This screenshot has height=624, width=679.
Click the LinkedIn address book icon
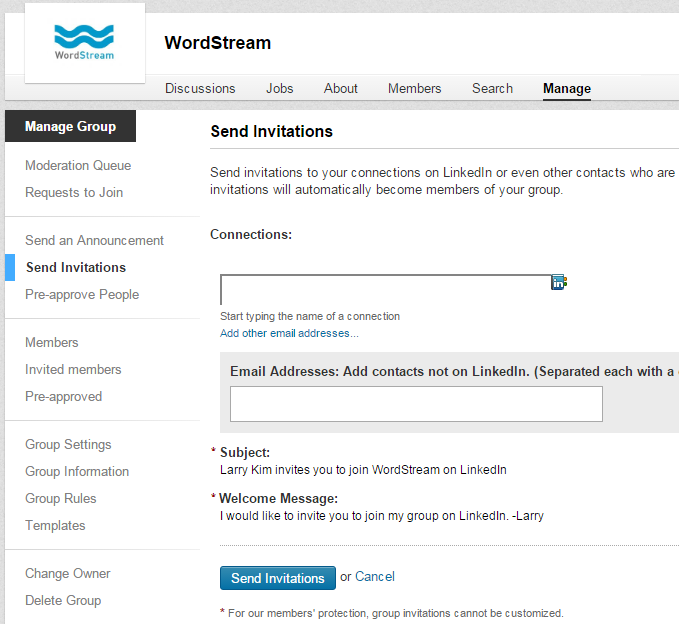click(559, 282)
